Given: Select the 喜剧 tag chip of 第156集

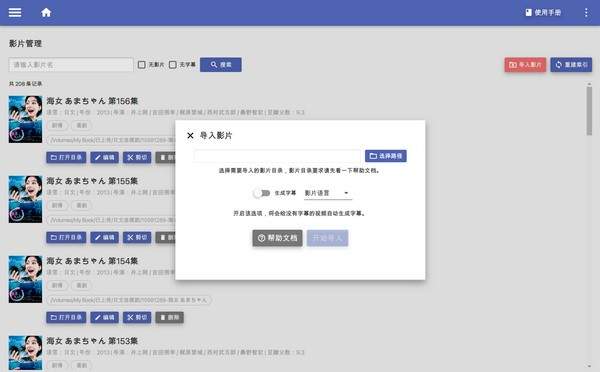Looking at the screenshot, I should coord(82,126).
